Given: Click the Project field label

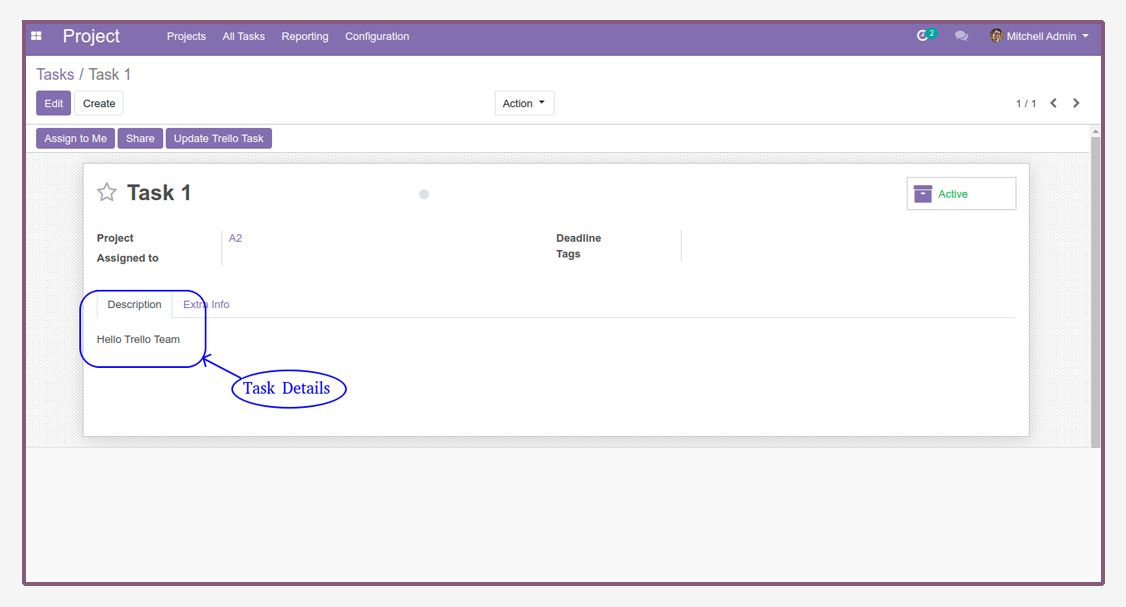Looking at the screenshot, I should (x=115, y=238).
